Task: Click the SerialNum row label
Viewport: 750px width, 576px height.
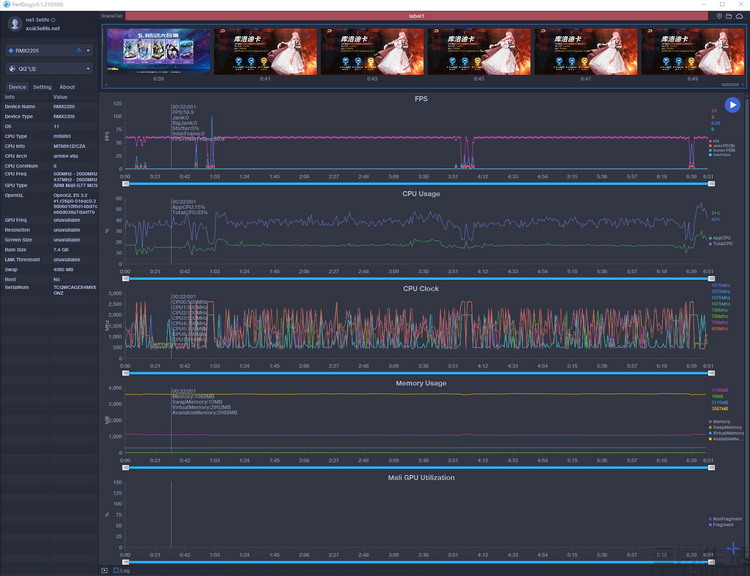Action: 17,288
